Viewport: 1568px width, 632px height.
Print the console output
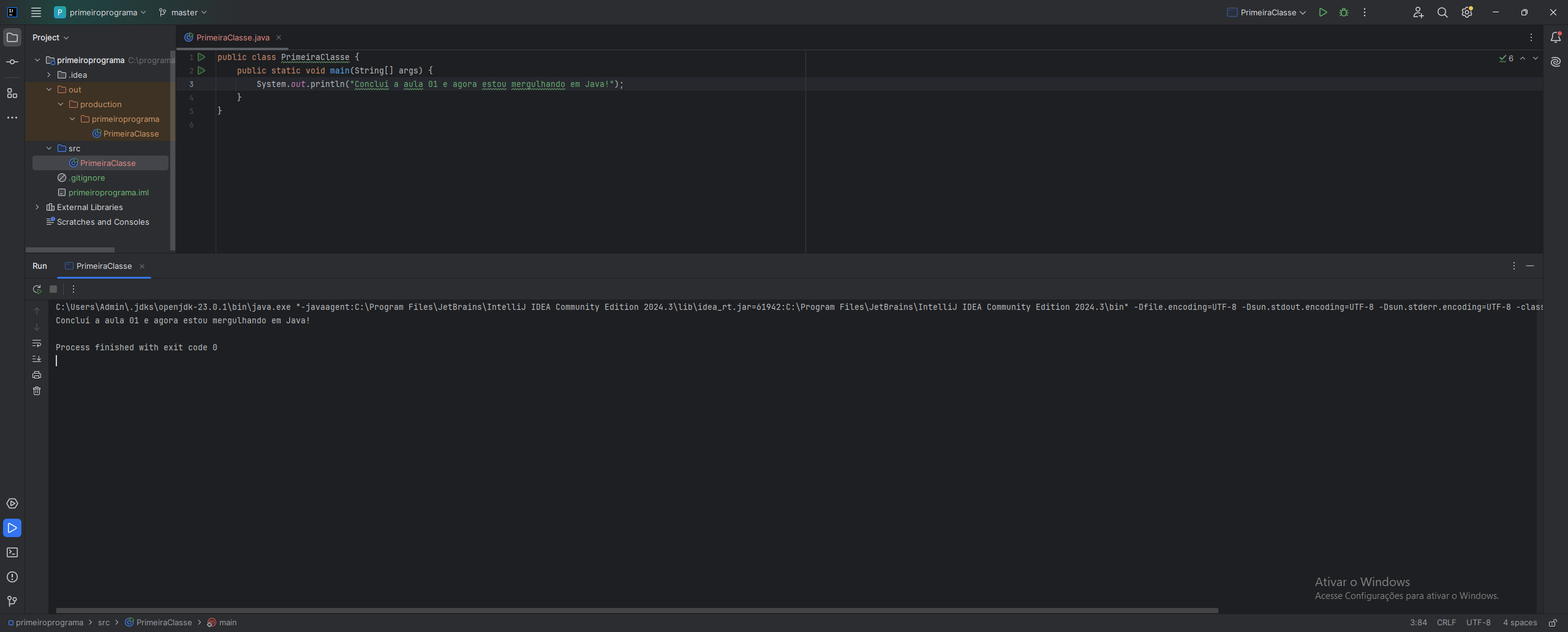37,375
